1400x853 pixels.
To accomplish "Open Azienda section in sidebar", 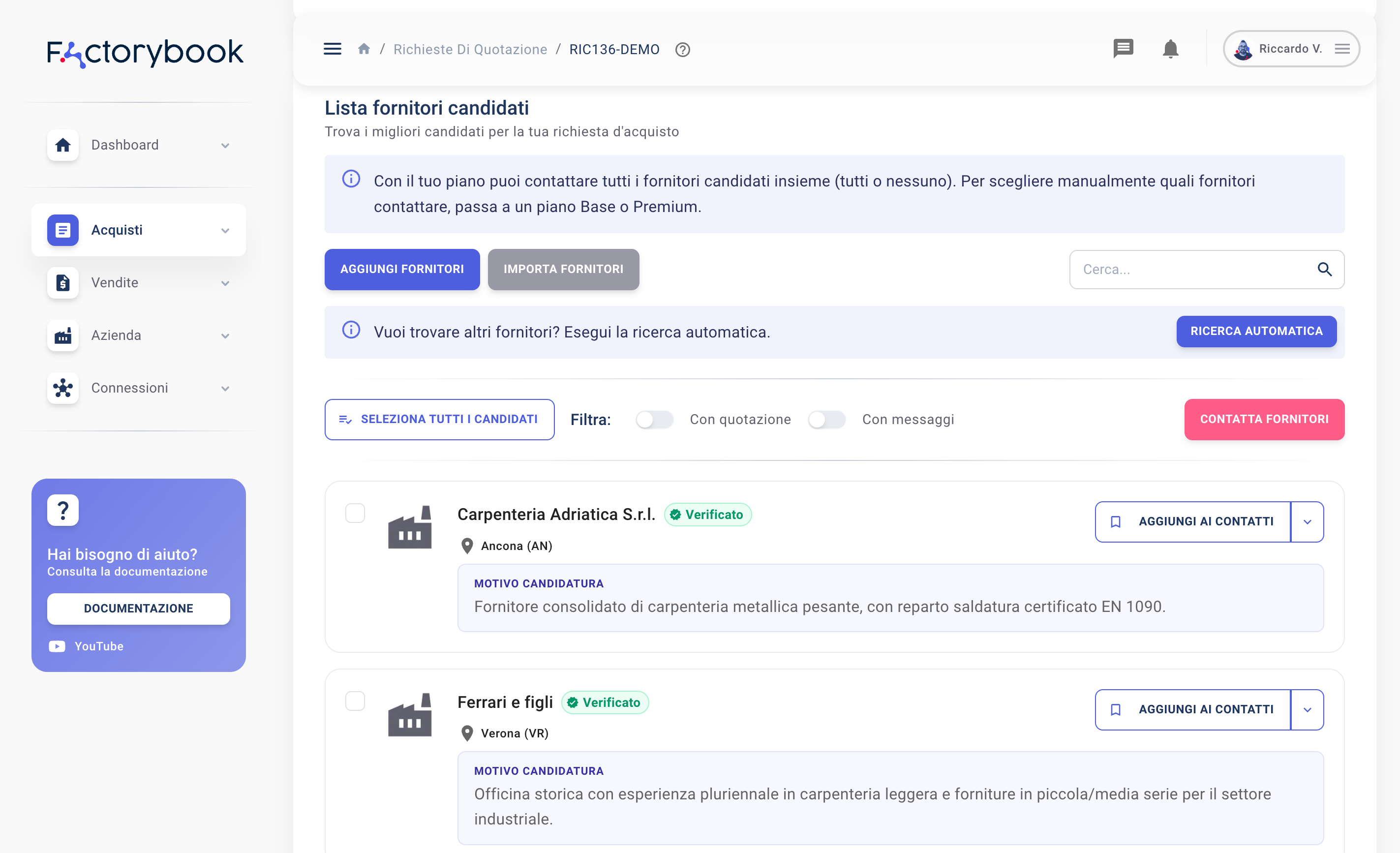I will coord(139,335).
